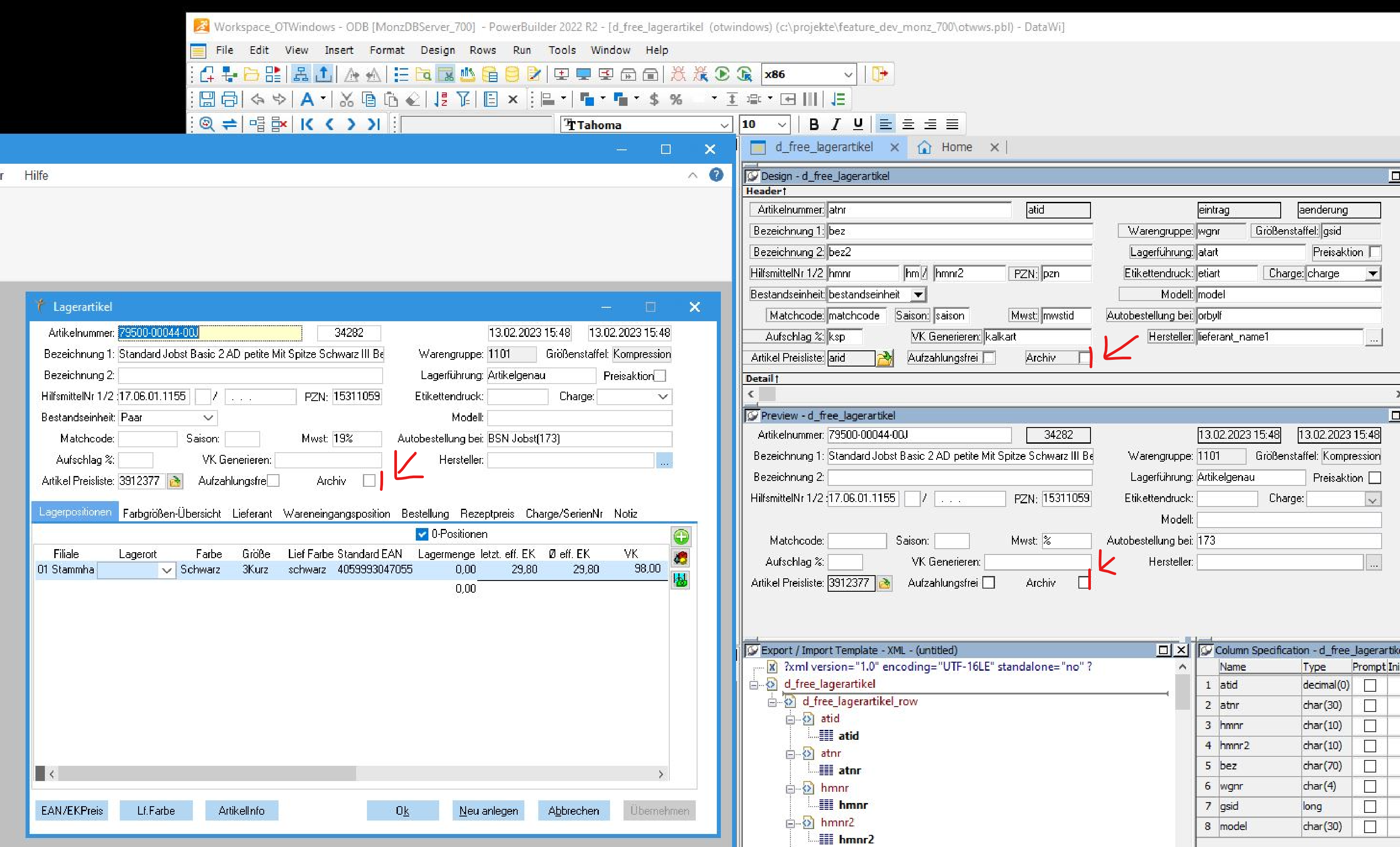Click the Print icon in toolbar
Viewport: 1400px width, 847px height.
tap(229, 100)
